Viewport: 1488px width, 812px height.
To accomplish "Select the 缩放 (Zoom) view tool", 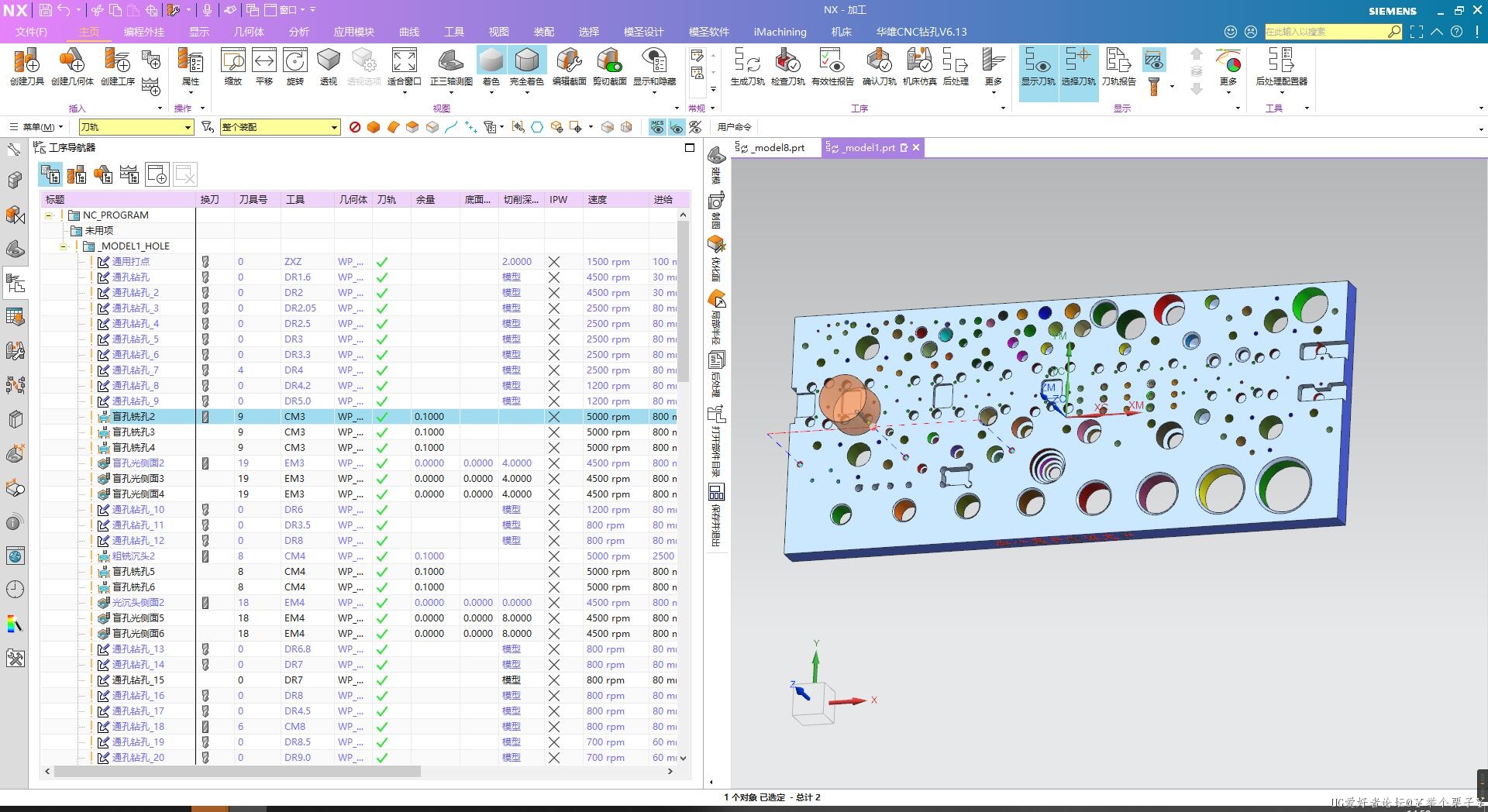I will [x=233, y=66].
